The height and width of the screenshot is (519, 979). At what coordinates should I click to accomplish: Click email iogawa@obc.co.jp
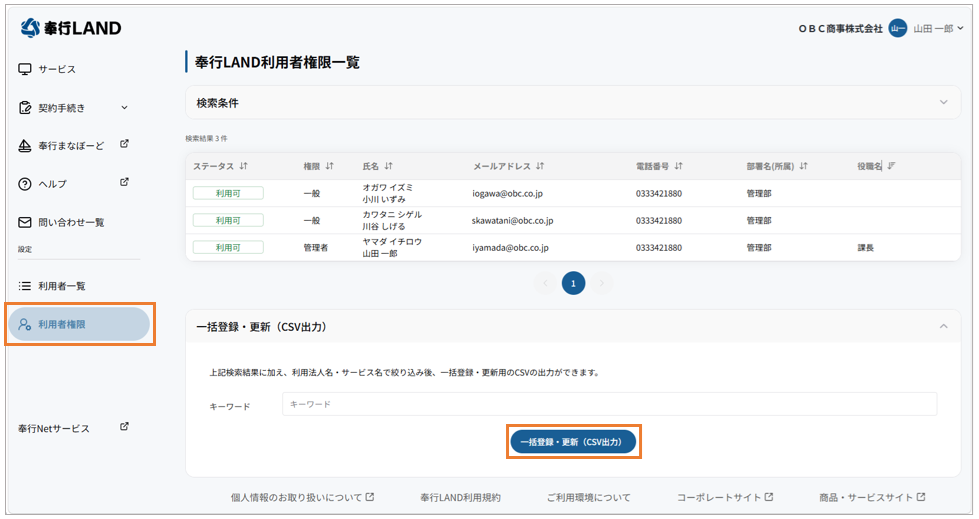(x=508, y=194)
